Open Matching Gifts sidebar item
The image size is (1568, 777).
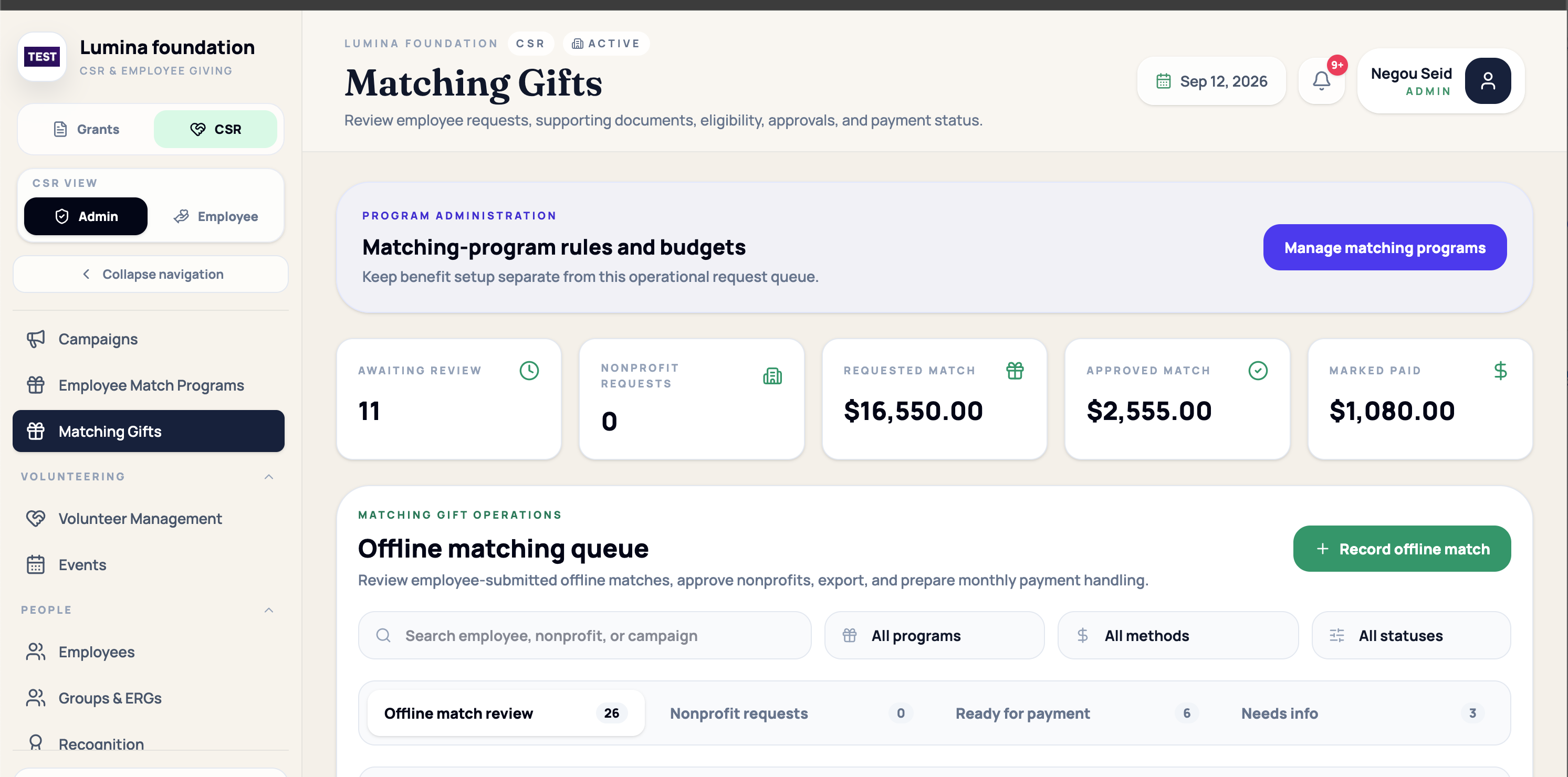(149, 432)
